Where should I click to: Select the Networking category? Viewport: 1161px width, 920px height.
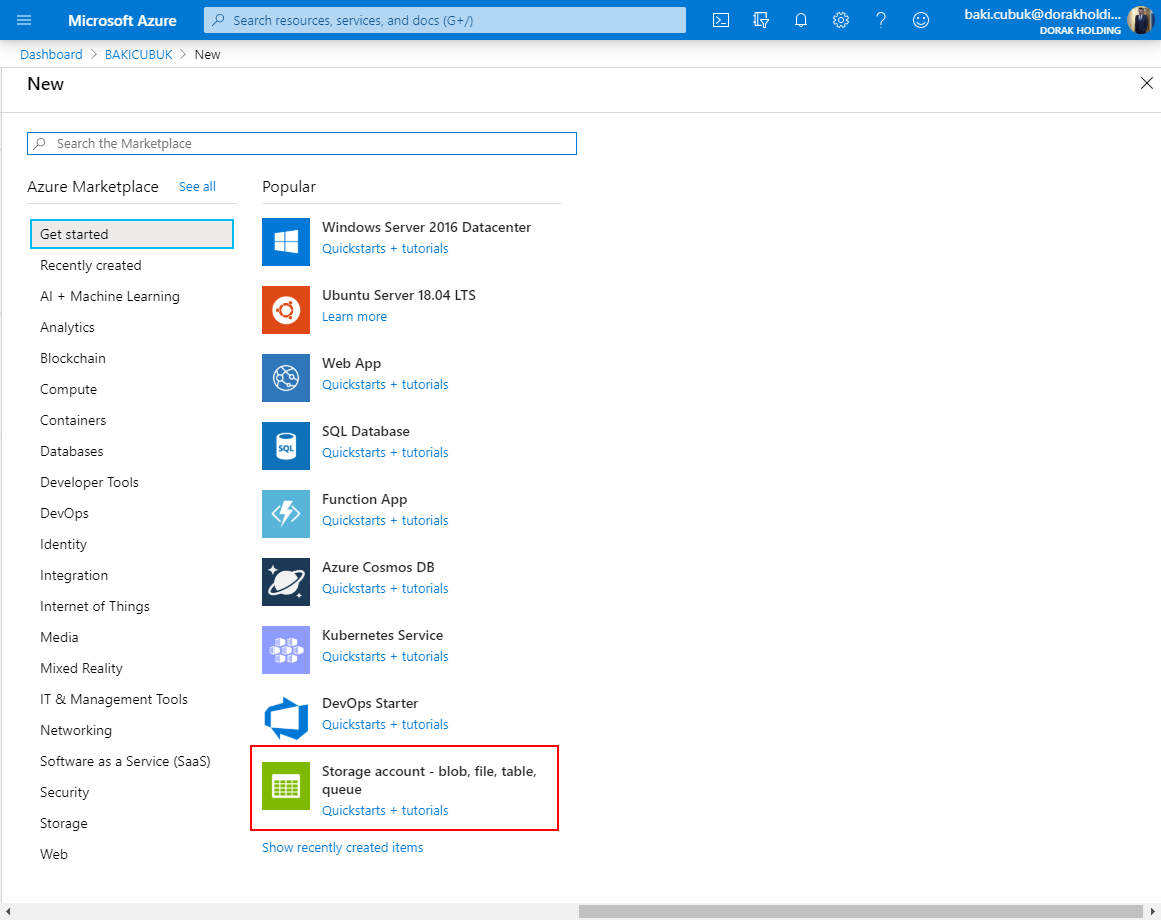(76, 731)
